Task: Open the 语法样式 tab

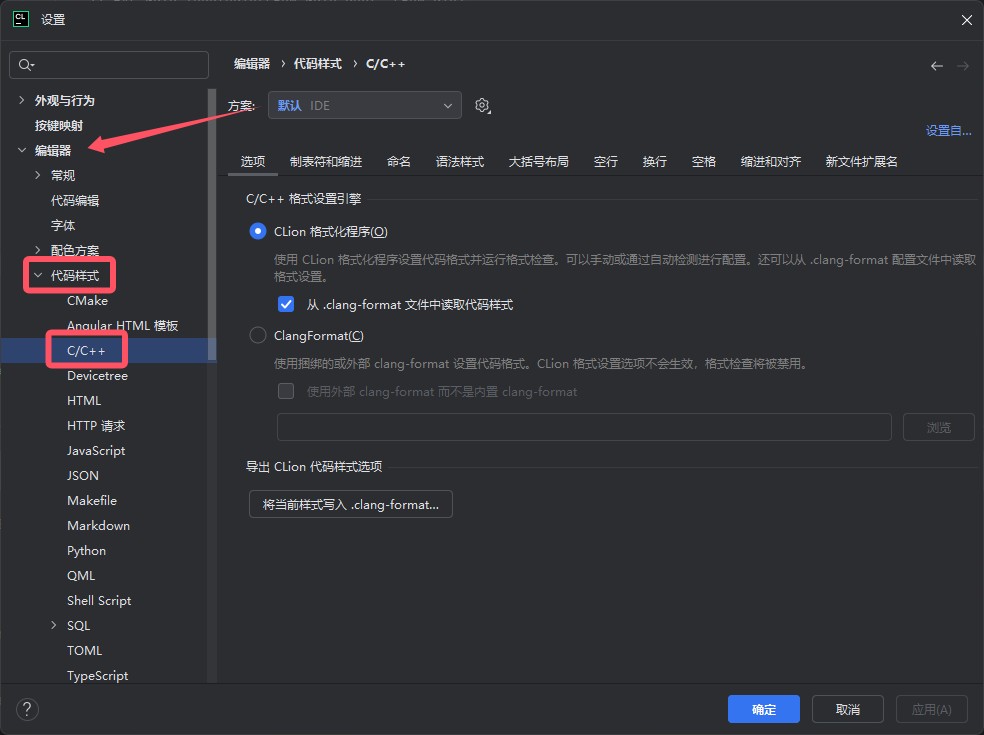Action: (460, 162)
